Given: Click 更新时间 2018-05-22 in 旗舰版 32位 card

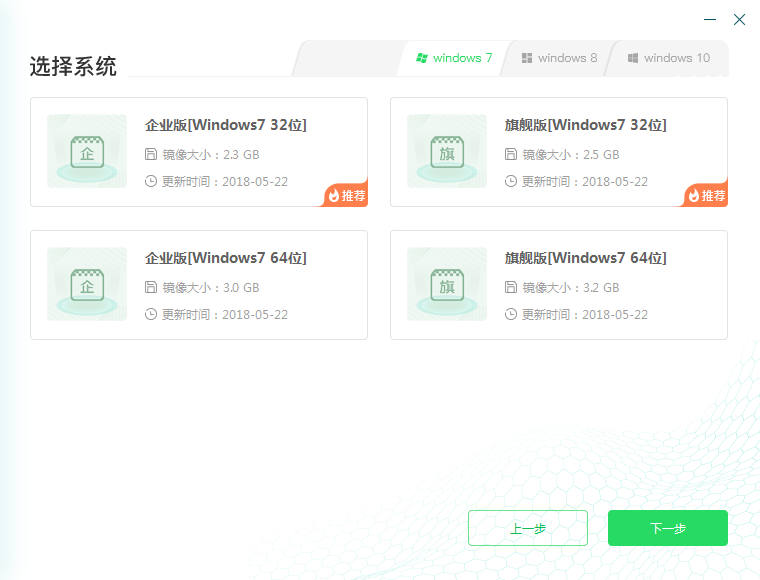Looking at the screenshot, I should [x=585, y=182].
